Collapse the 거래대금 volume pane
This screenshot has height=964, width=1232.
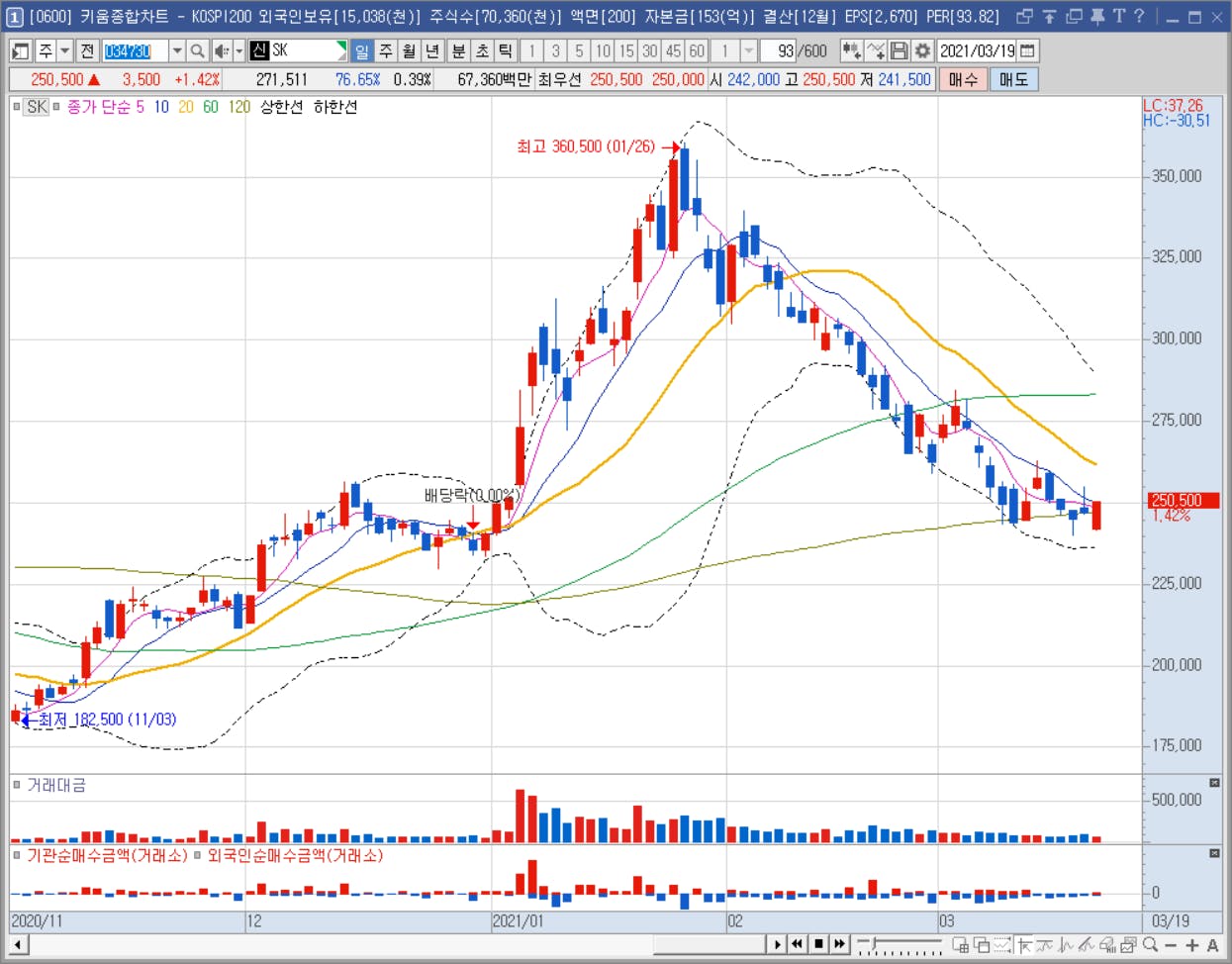point(1214,783)
